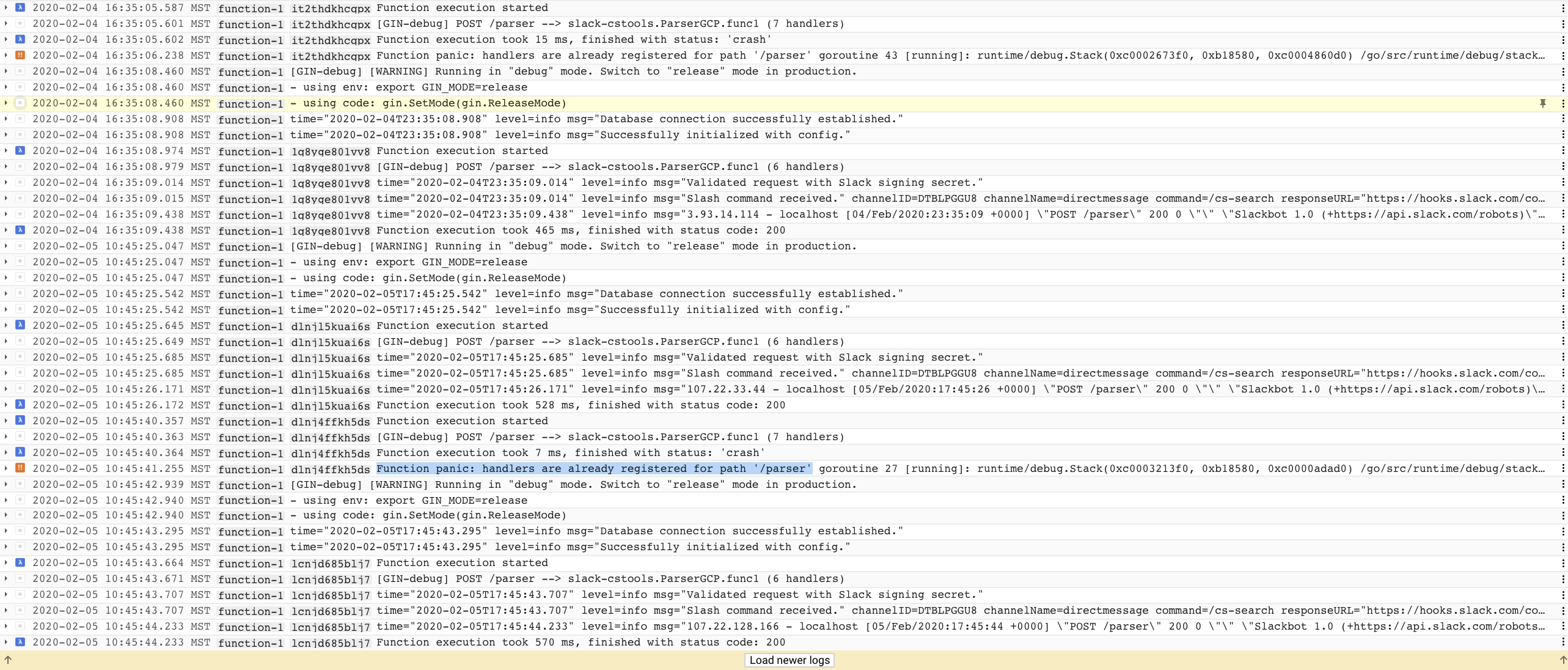
Task: Click the lambda icon on the final 570 ms execution entry
Action: 20,642
